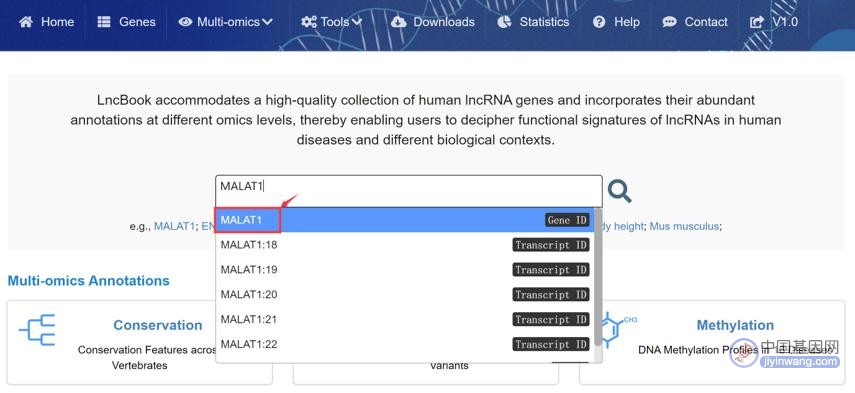Open the Methylation annotation card

pyautogui.click(x=712, y=342)
